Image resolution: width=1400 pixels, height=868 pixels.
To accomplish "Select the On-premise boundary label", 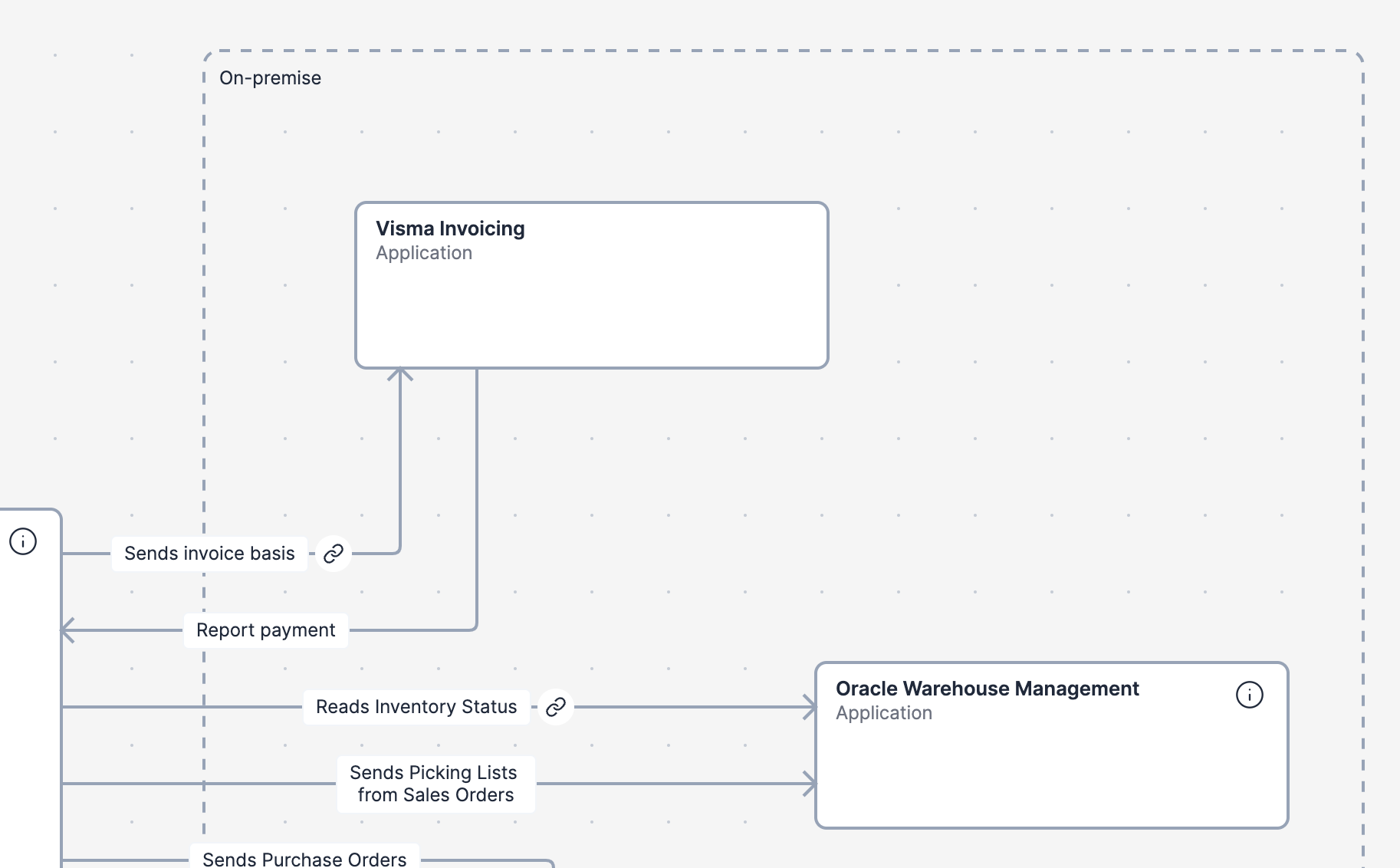I will coord(271,77).
